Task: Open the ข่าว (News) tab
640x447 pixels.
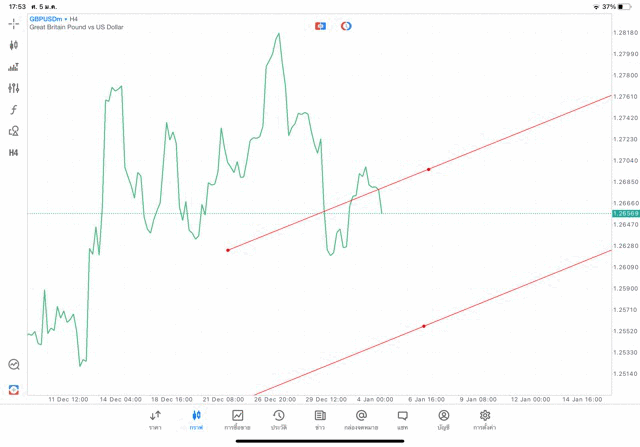Action: click(x=320, y=419)
